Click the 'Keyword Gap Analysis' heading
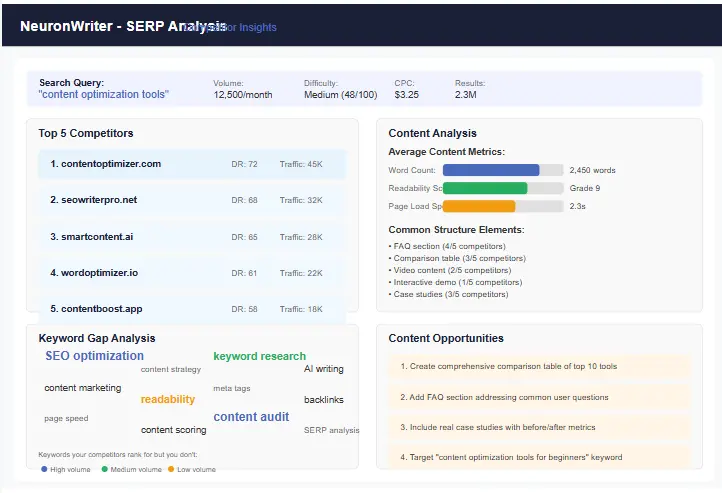Screen dimensions: 722x493 [97, 338]
